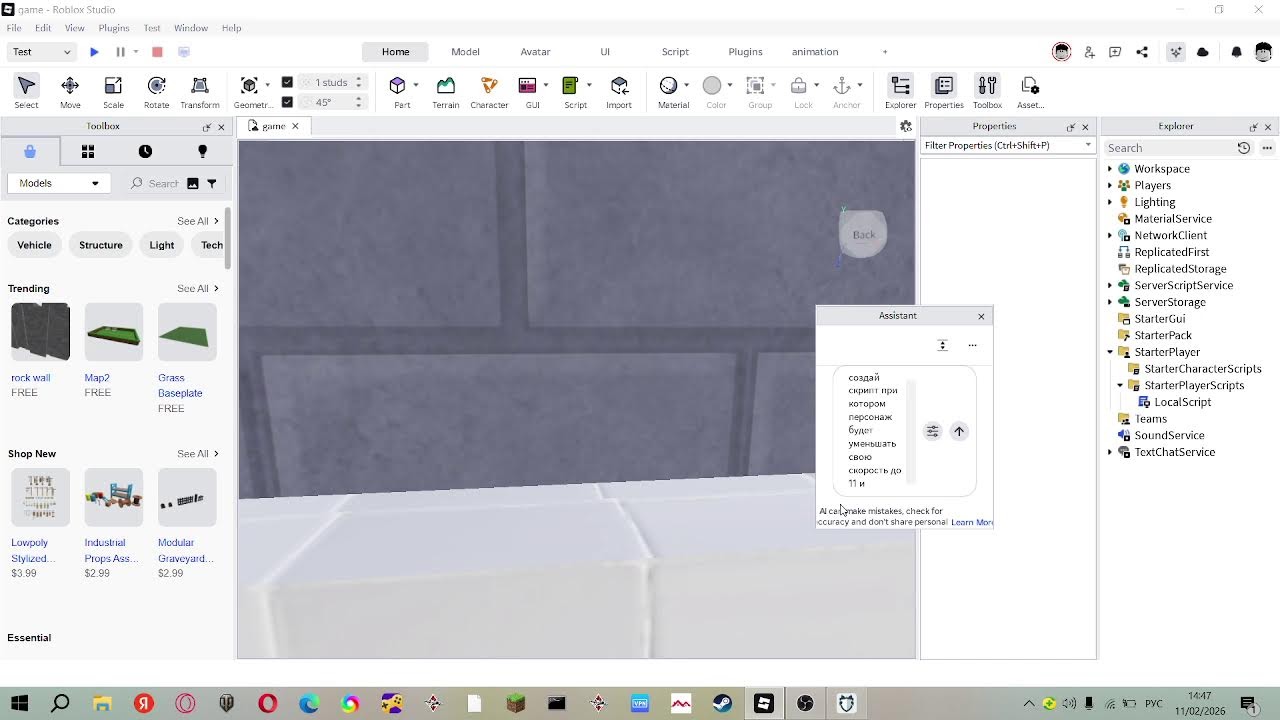Toggle the 45° rotation-snap checkbox

click(x=288, y=101)
